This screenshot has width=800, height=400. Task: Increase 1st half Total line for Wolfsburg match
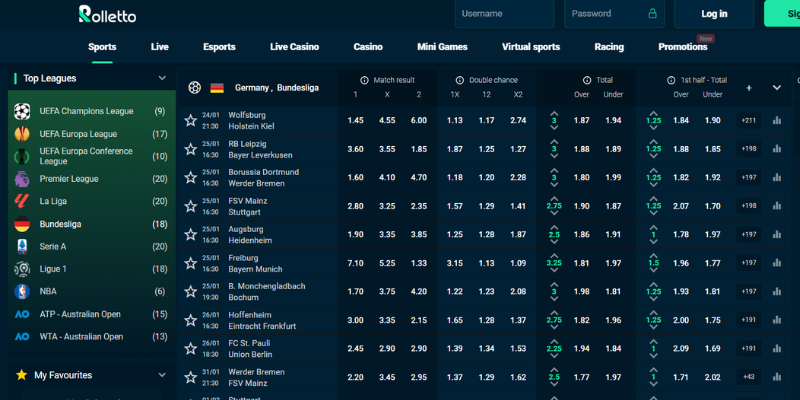coord(653,113)
